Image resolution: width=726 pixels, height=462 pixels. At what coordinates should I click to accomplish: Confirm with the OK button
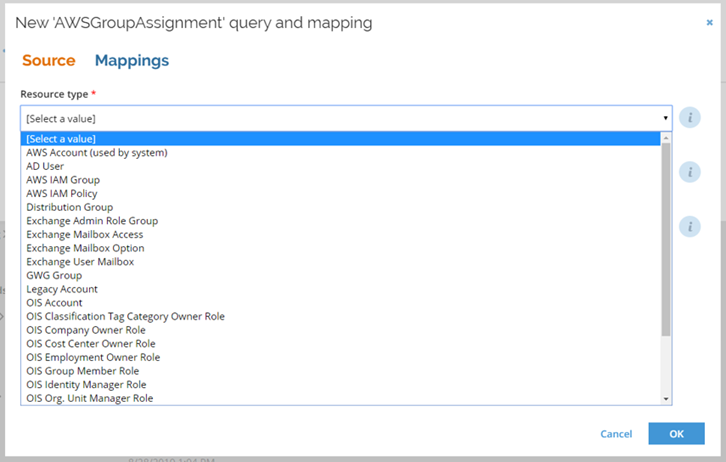(x=676, y=433)
